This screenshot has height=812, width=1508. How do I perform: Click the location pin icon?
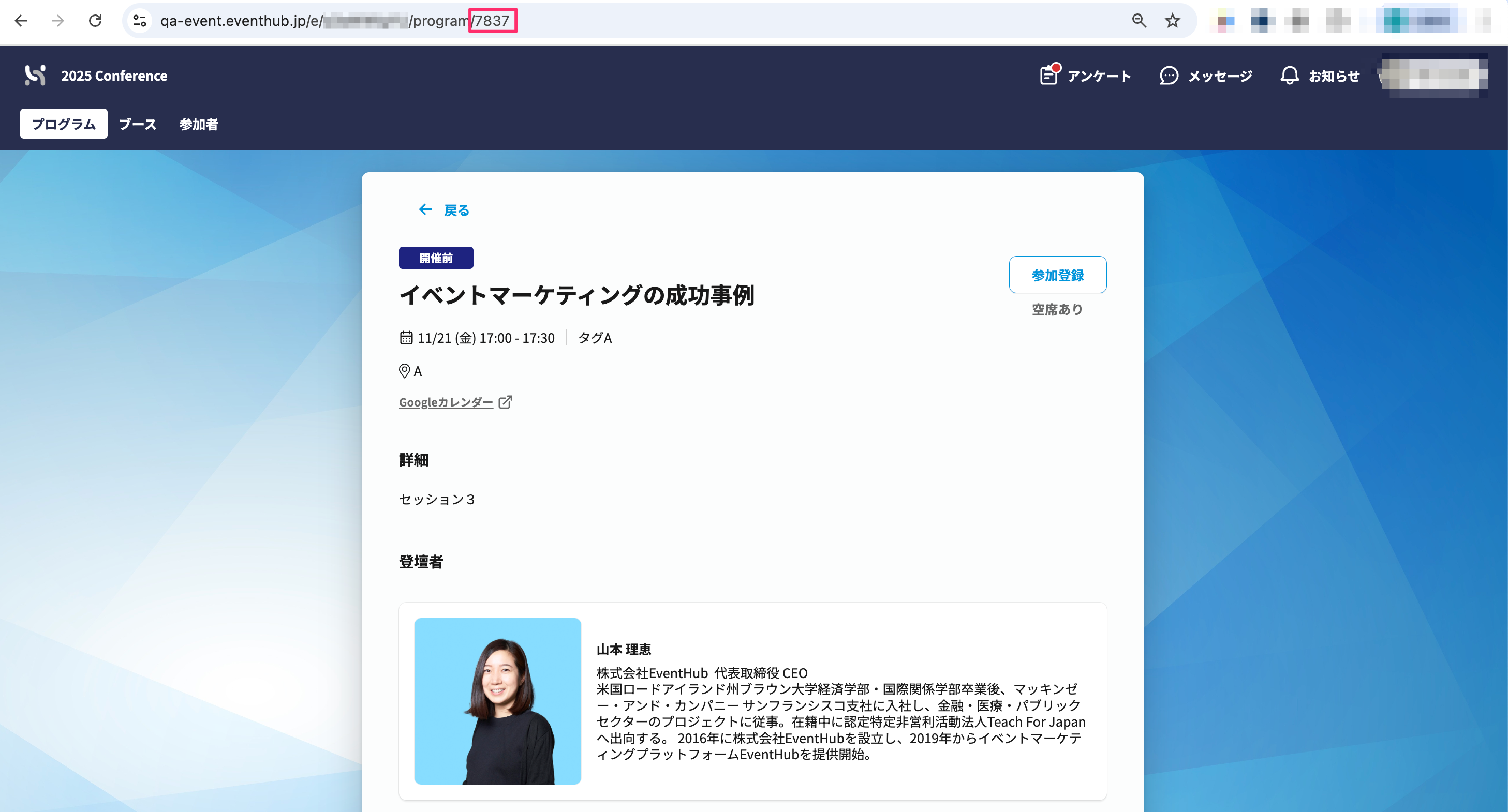click(x=405, y=371)
